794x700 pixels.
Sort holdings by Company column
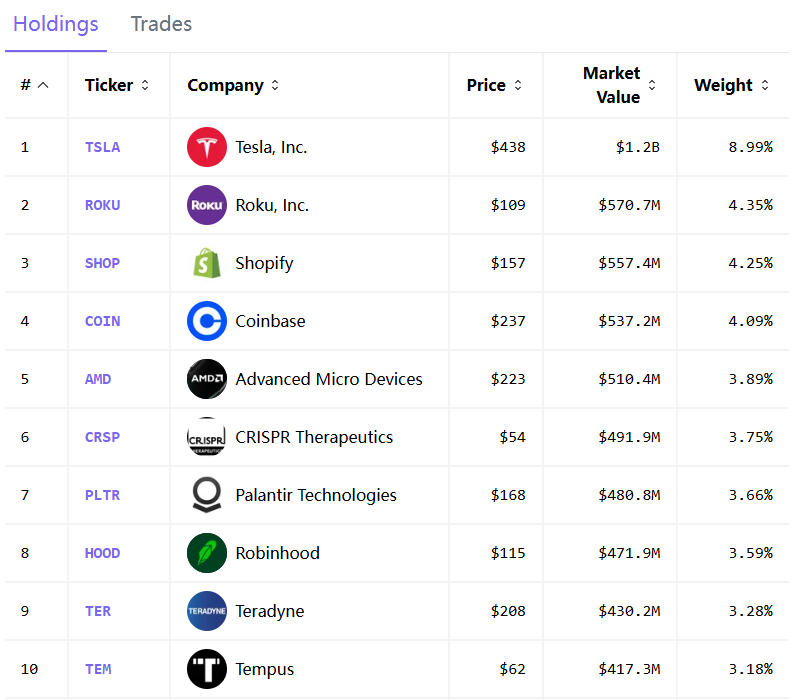point(233,85)
